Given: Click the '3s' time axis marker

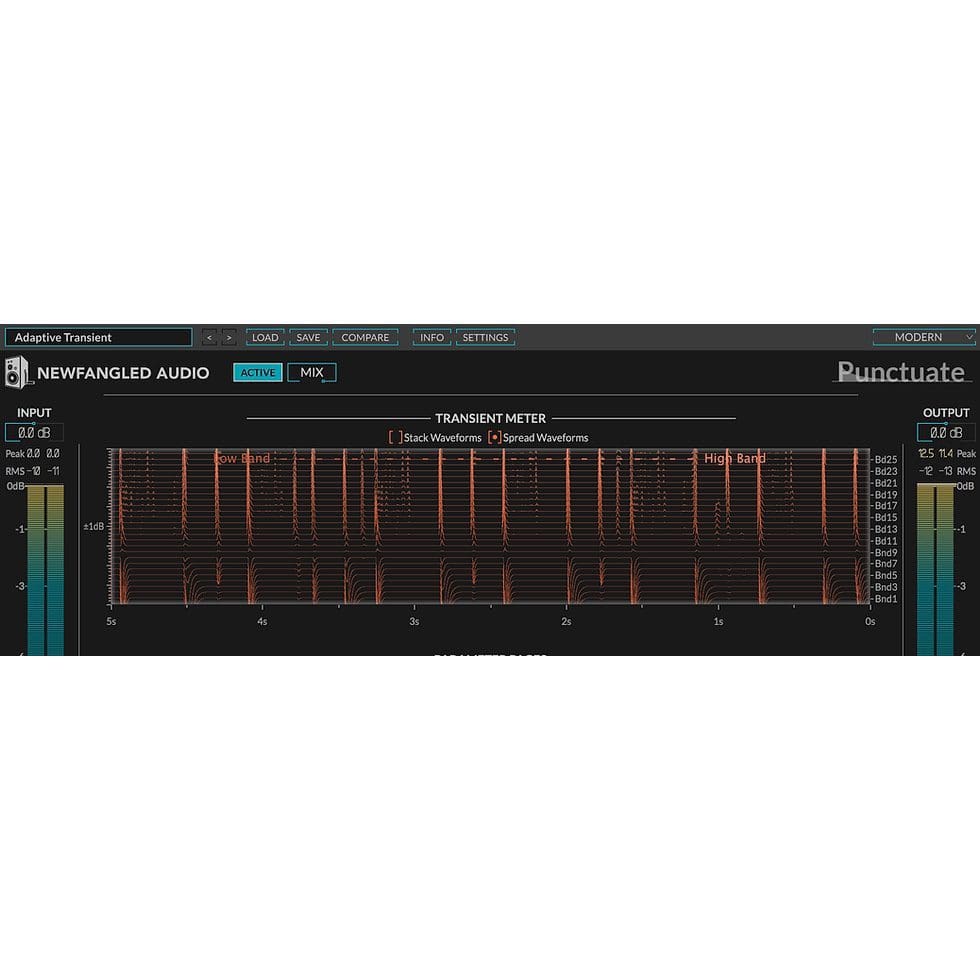Looking at the screenshot, I should point(414,621).
